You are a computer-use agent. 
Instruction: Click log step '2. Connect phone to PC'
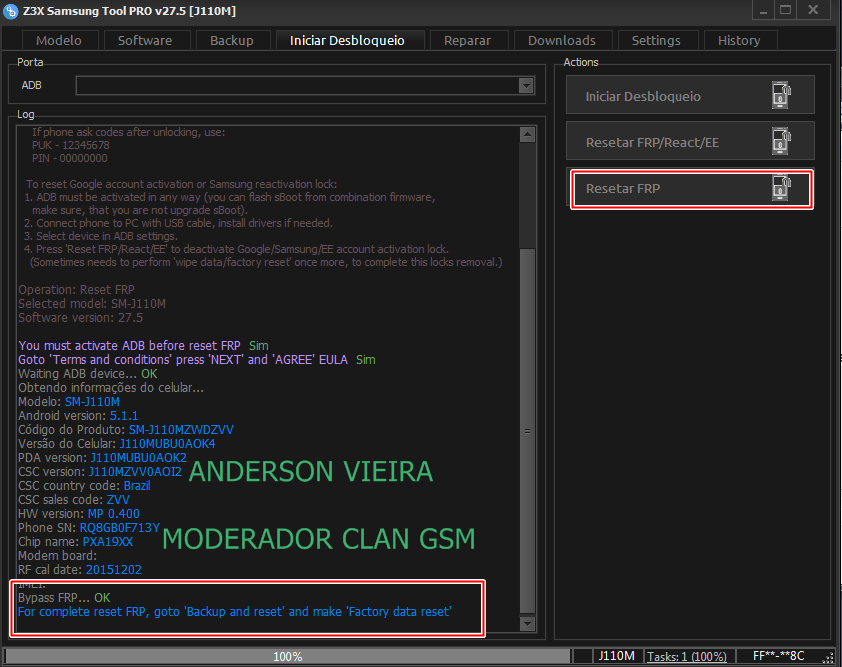coord(178,223)
